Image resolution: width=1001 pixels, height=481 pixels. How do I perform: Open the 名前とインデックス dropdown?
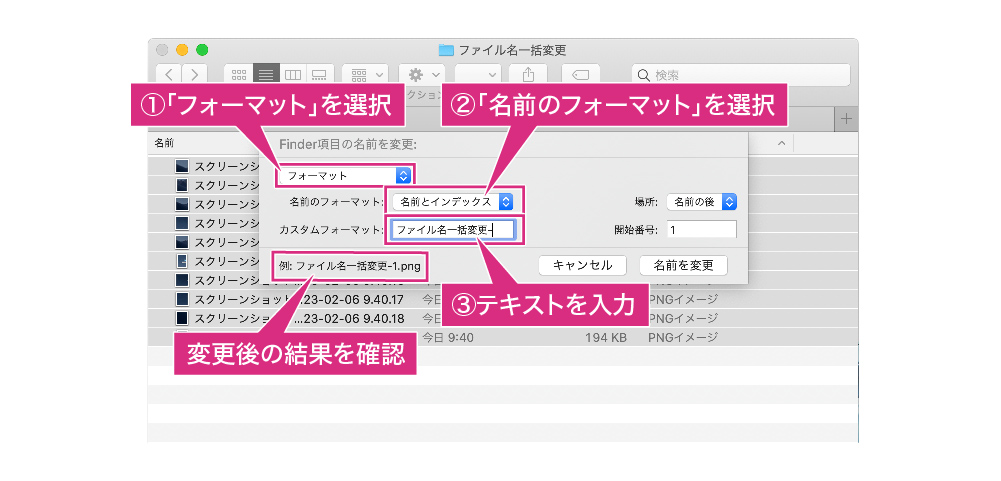453,202
